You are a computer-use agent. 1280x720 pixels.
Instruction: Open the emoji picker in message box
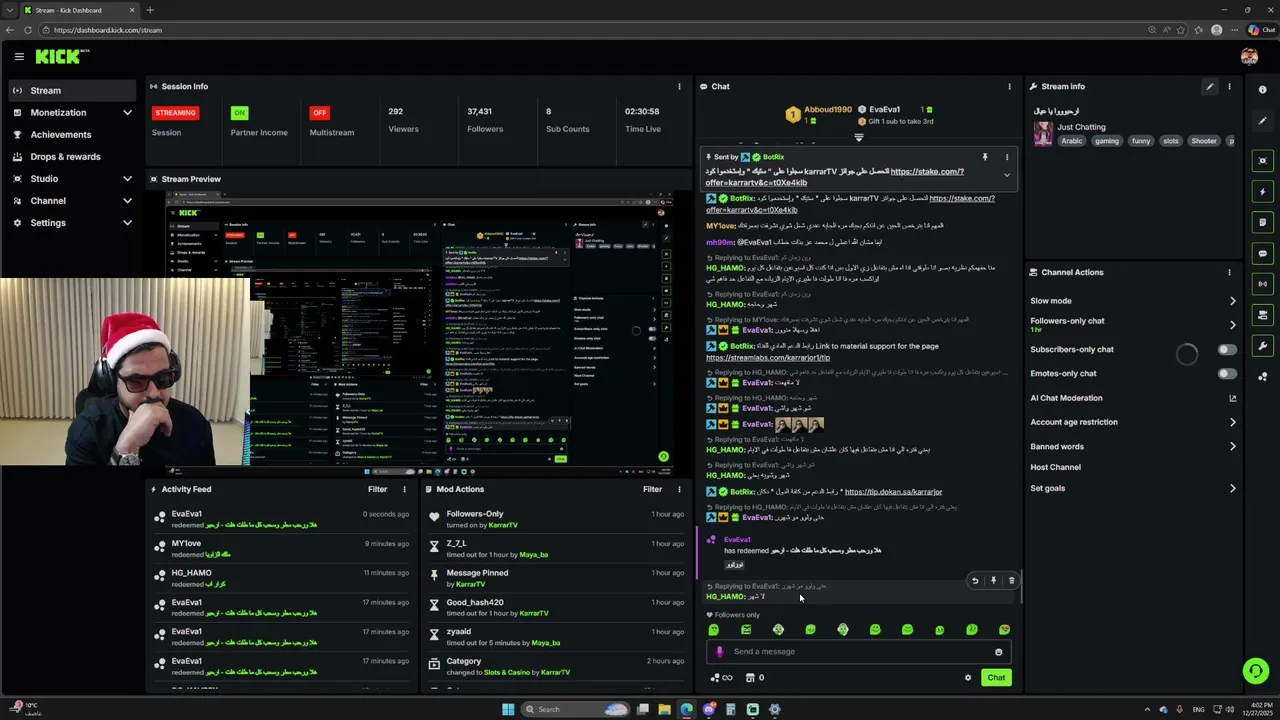tap(998, 652)
